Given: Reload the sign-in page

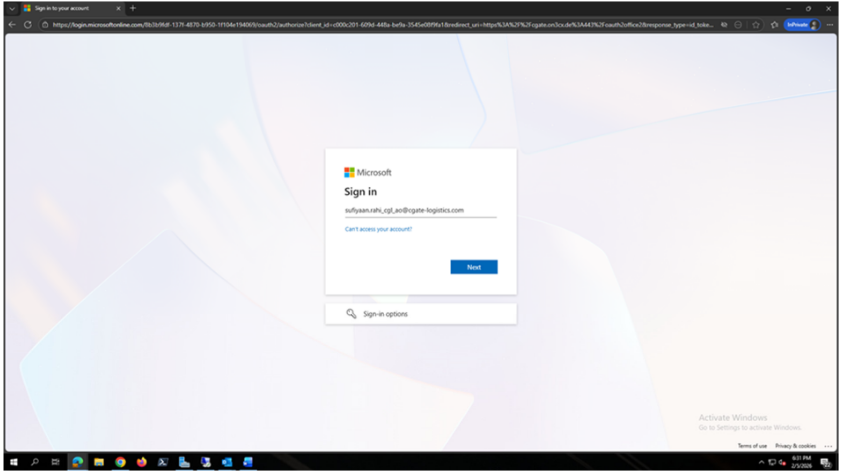Looking at the screenshot, I should [x=28, y=24].
